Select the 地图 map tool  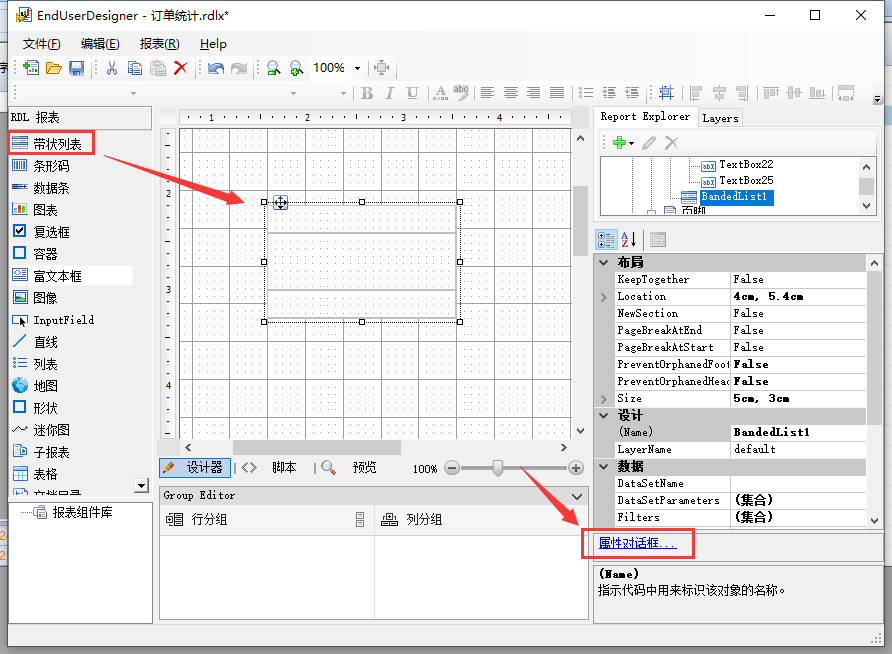coord(35,386)
